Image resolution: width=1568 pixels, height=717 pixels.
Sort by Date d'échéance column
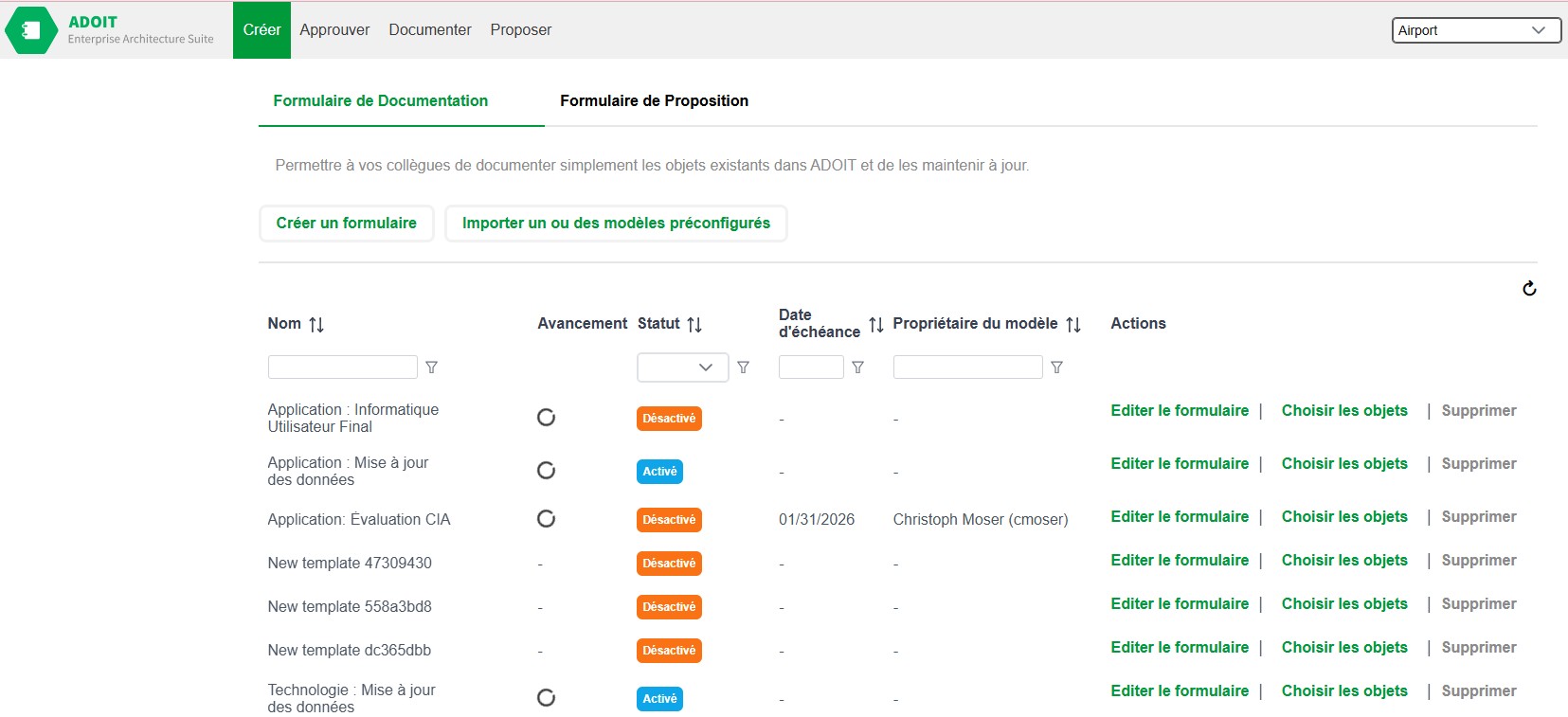(x=876, y=324)
